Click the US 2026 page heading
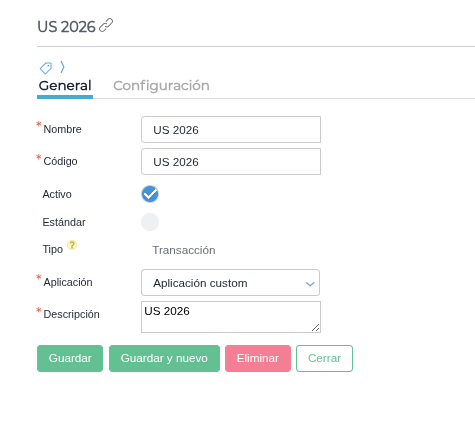This screenshot has width=475, height=430. [66, 27]
